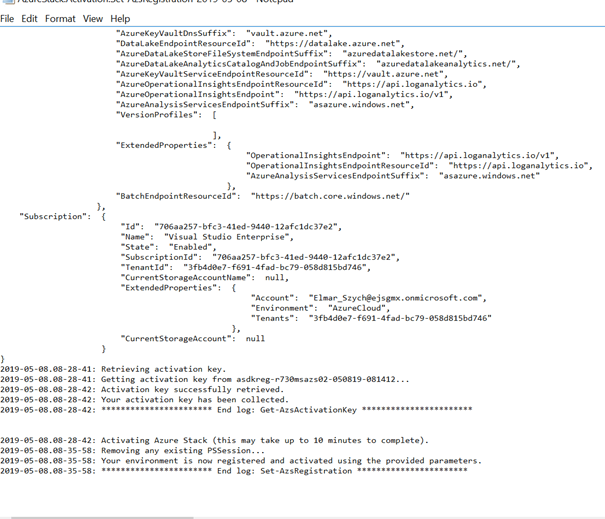Click "Removing any existing PSSession..." line
Screen dimensions: 605x519
click(132, 451)
